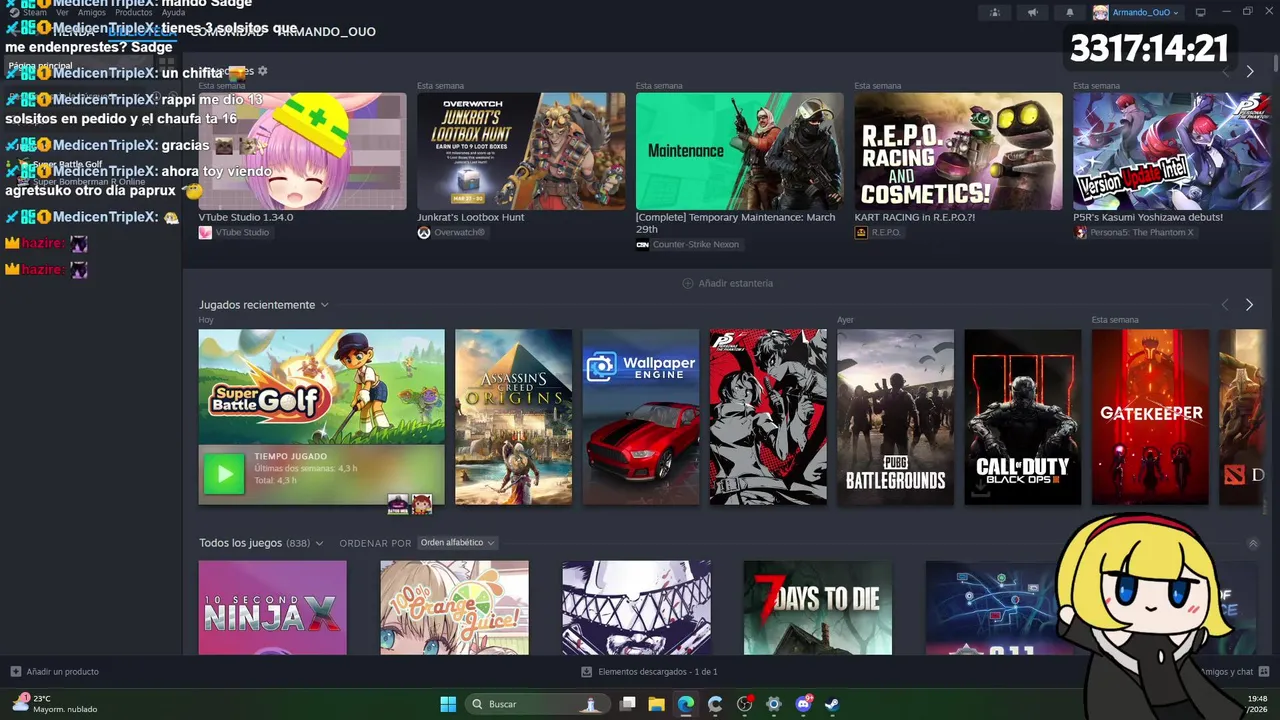Go to next news items arrow
The image size is (1280, 720).
click(1249, 72)
